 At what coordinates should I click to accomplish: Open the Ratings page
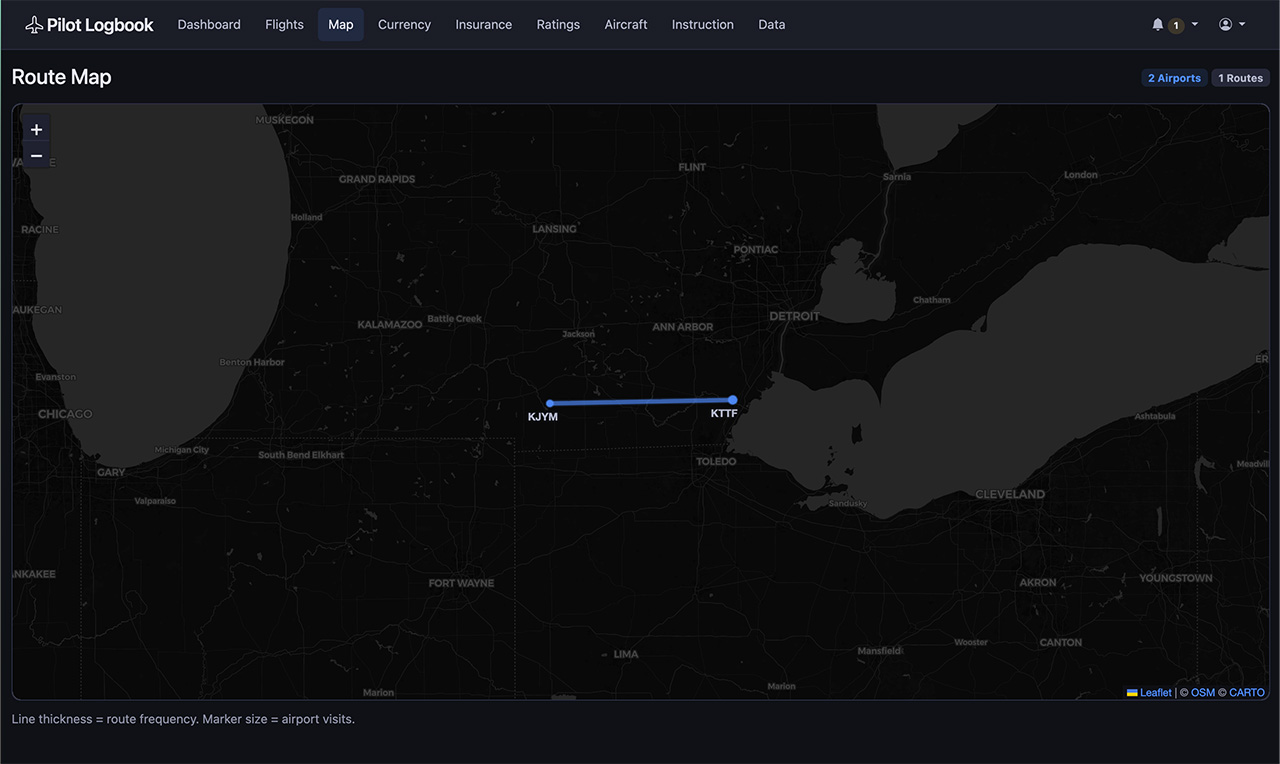pyautogui.click(x=558, y=25)
